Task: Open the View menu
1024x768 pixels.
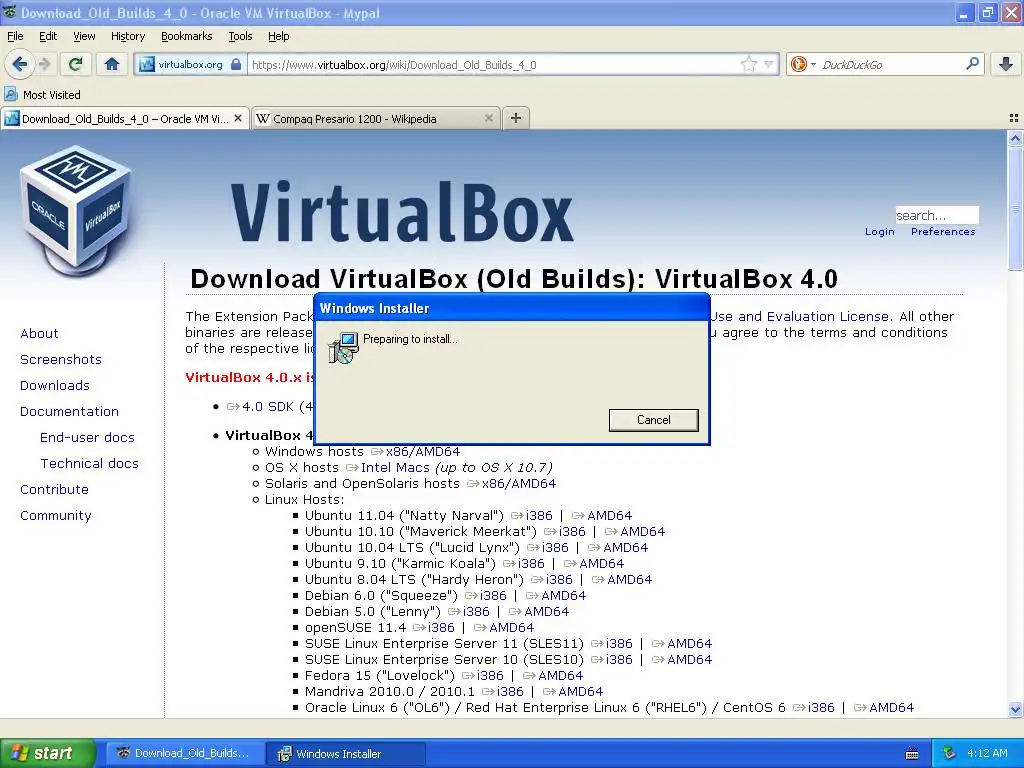Action: click(x=84, y=36)
